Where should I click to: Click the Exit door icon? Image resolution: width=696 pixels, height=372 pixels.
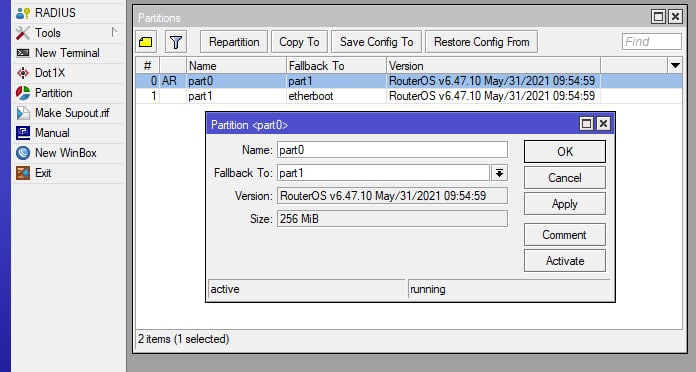tap(23, 173)
